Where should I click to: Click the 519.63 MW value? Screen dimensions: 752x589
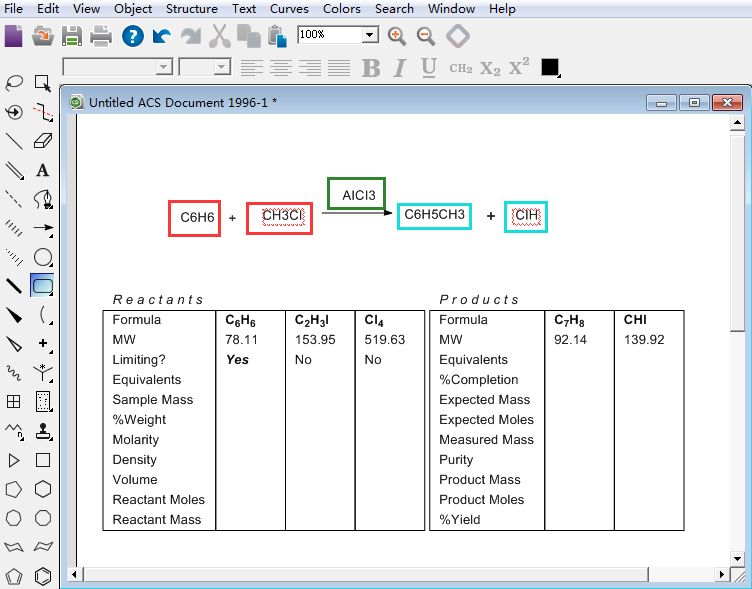pyautogui.click(x=385, y=340)
